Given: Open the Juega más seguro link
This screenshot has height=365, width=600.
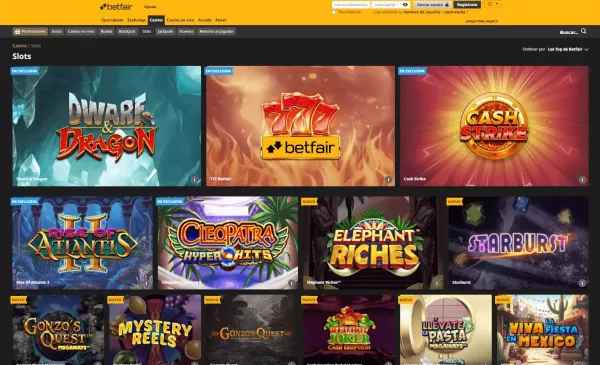Looking at the screenshot, I should click(x=482, y=21).
